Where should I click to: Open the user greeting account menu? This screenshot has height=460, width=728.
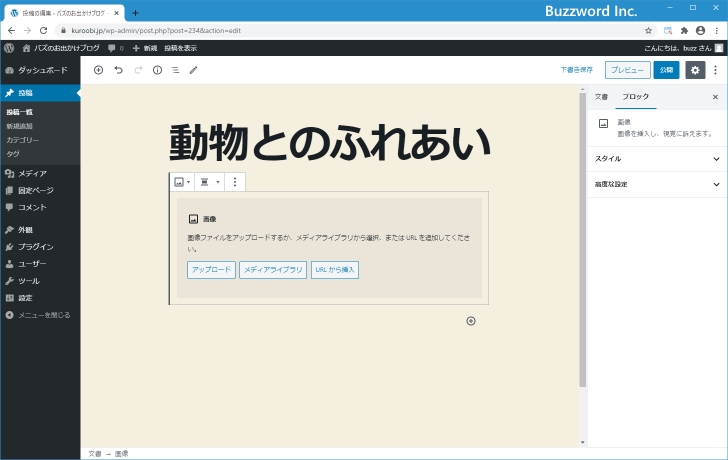point(683,48)
